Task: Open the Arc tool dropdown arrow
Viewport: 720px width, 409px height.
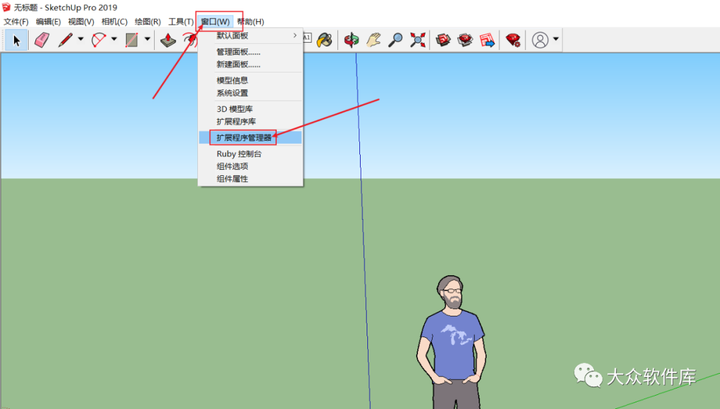Action: point(114,39)
